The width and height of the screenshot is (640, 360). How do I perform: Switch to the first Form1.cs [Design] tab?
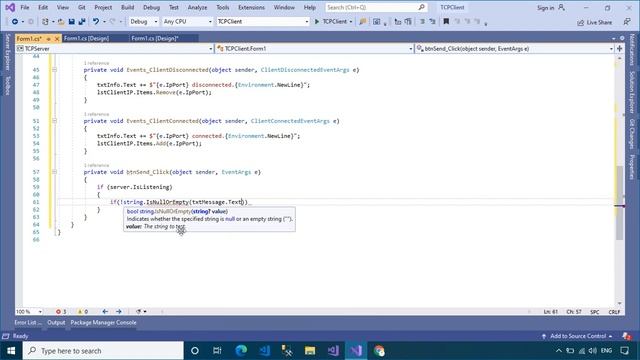click(87, 38)
